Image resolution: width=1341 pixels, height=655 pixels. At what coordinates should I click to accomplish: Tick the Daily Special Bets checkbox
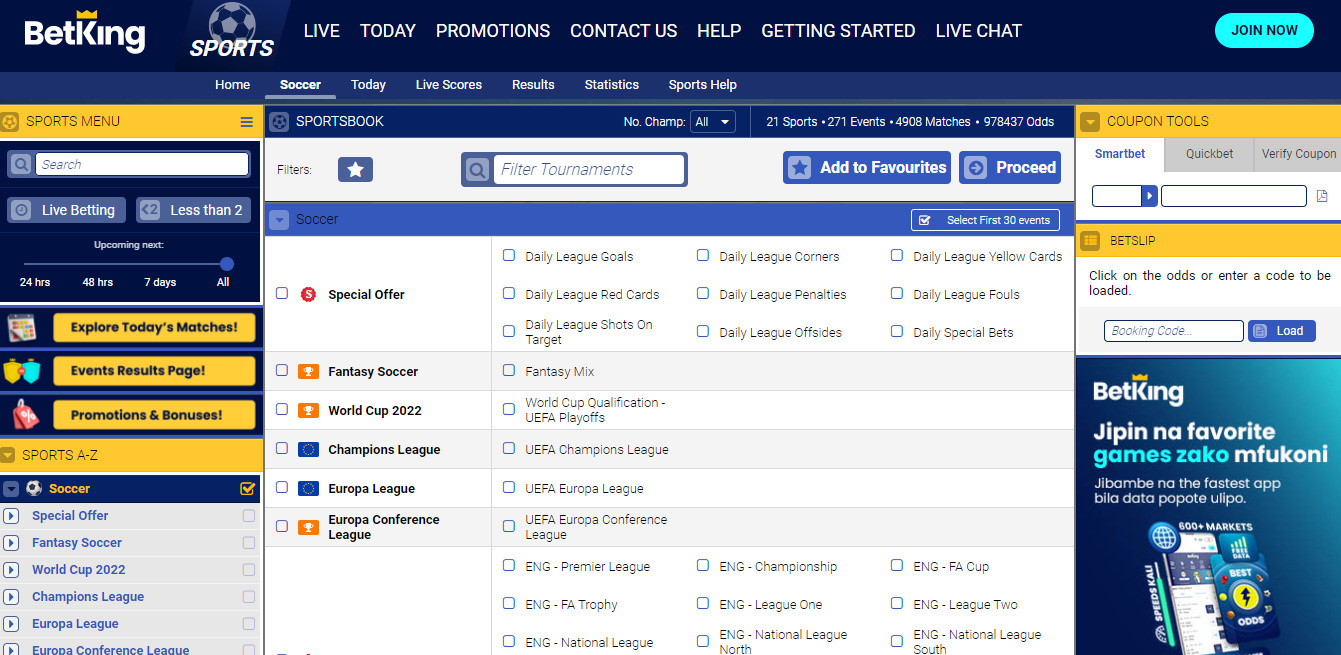897,331
